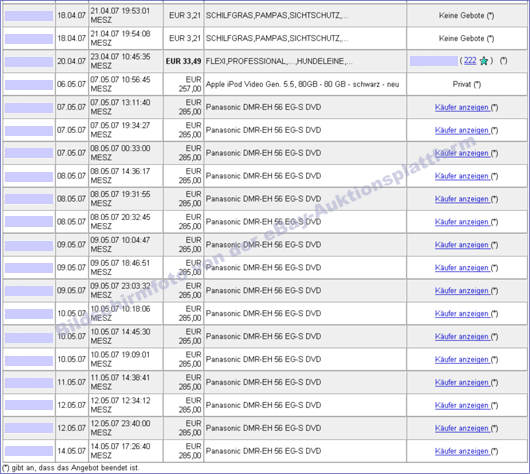Open Käufer anzeigen for 11.05.07 14:38:41 listing
The width and height of the screenshot is (530, 474).
[x=462, y=382]
